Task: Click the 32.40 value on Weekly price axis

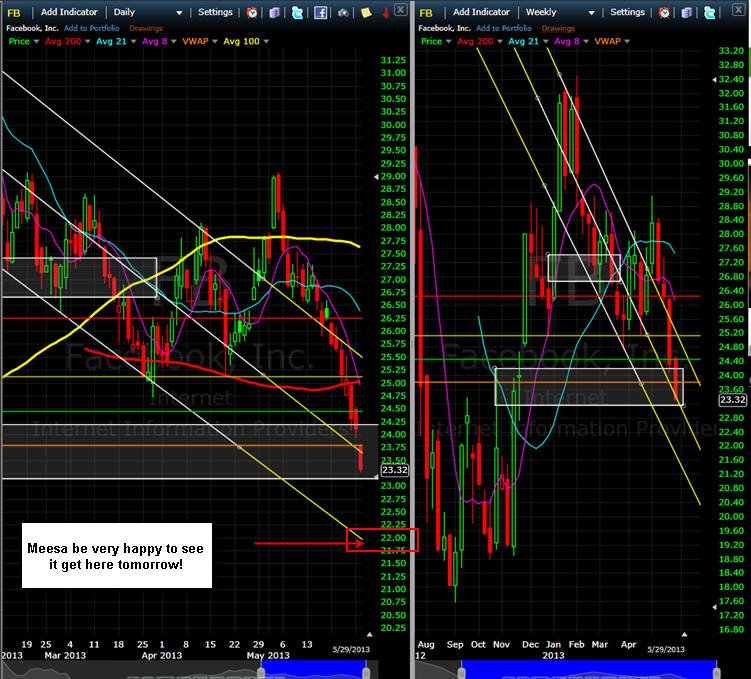Action: click(731, 79)
